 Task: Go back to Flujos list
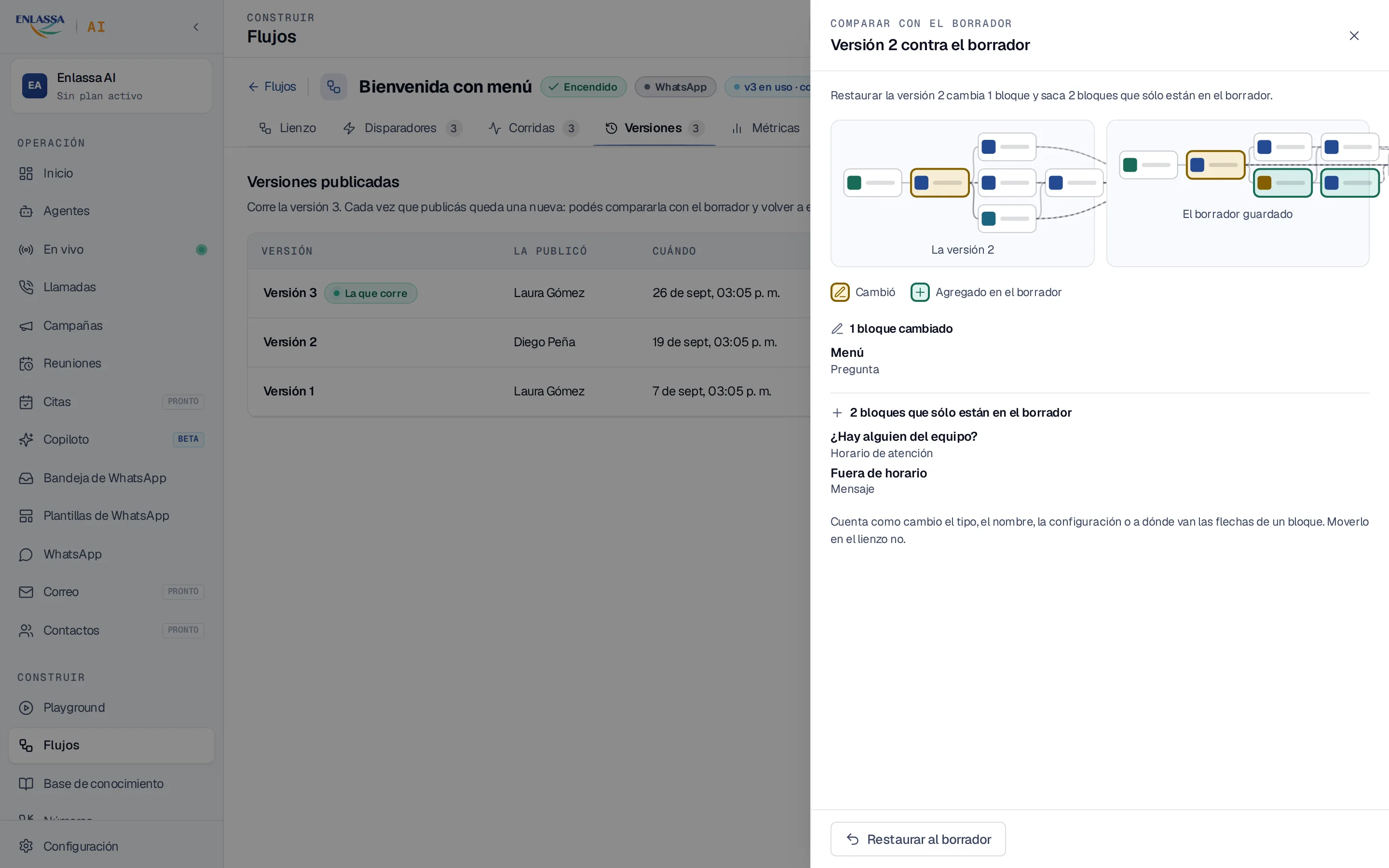[272, 87]
